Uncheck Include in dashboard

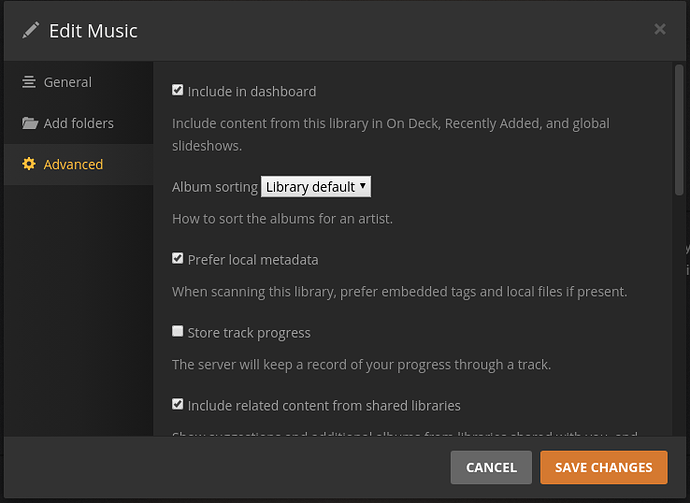(x=178, y=90)
